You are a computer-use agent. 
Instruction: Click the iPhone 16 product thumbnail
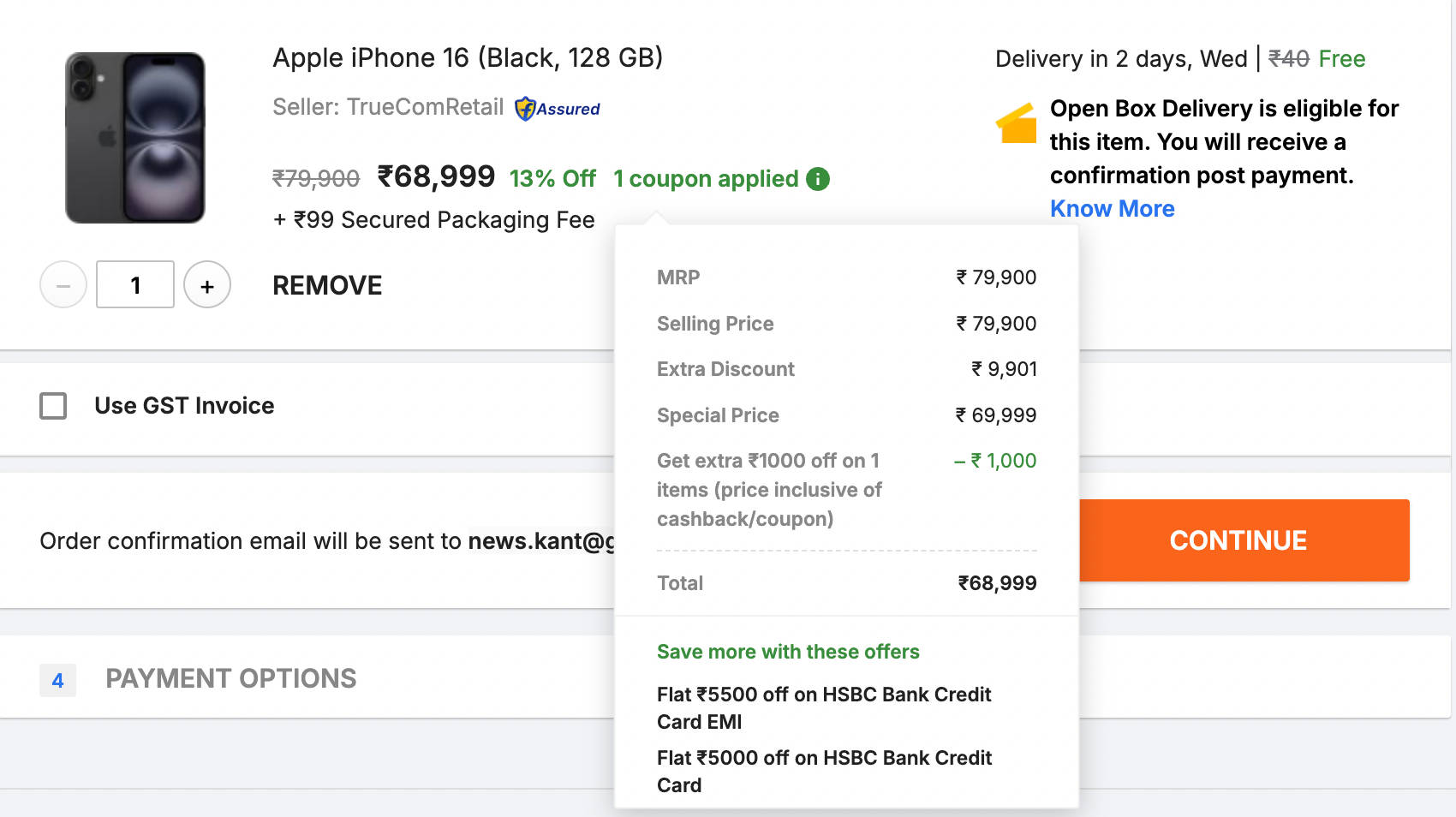[x=135, y=138]
